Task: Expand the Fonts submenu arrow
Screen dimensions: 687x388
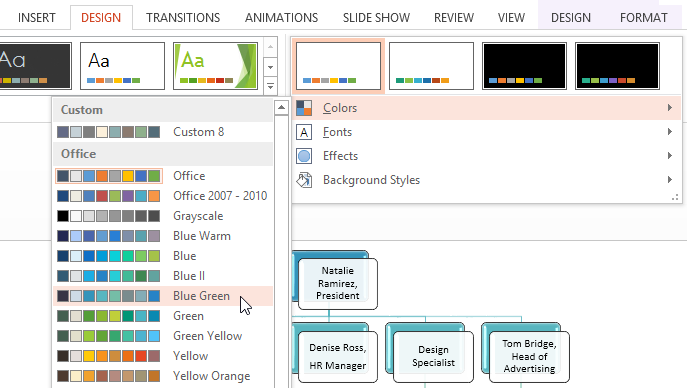Action: point(669,132)
